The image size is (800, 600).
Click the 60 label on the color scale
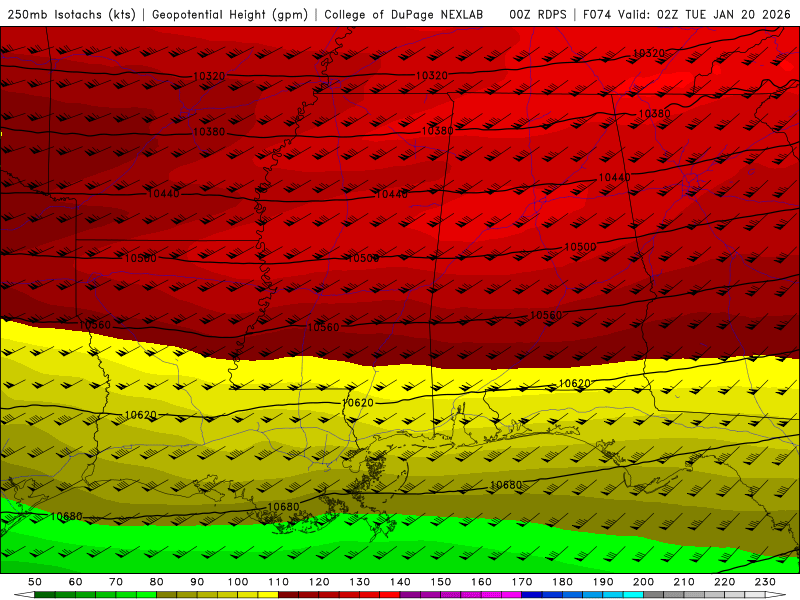[x=76, y=582]
